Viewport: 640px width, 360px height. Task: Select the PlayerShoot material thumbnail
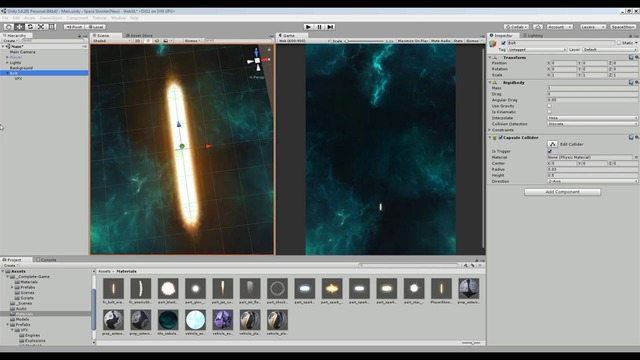click(441, 289)
